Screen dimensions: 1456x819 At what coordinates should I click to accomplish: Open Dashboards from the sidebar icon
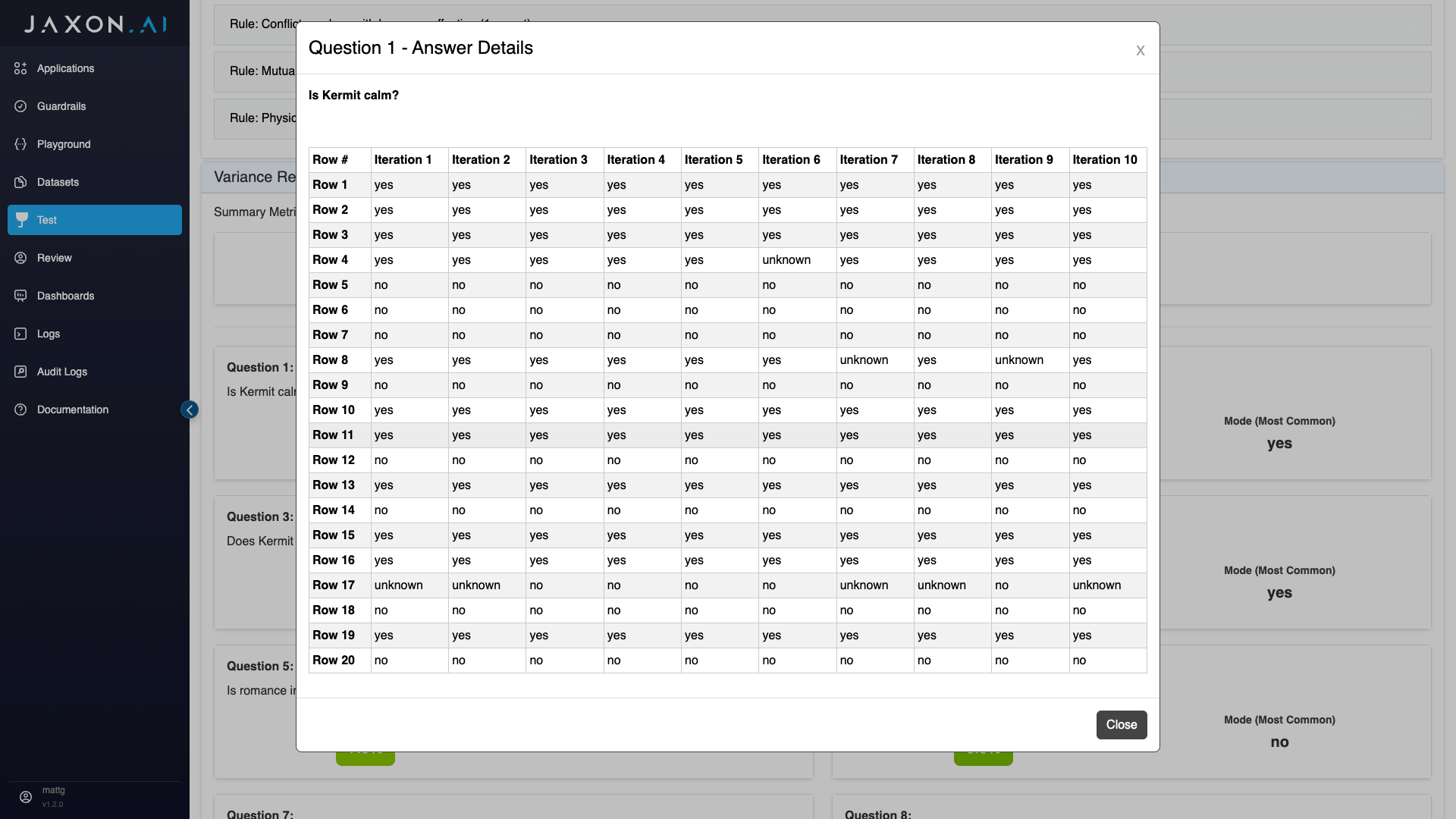tap(21, 296)
